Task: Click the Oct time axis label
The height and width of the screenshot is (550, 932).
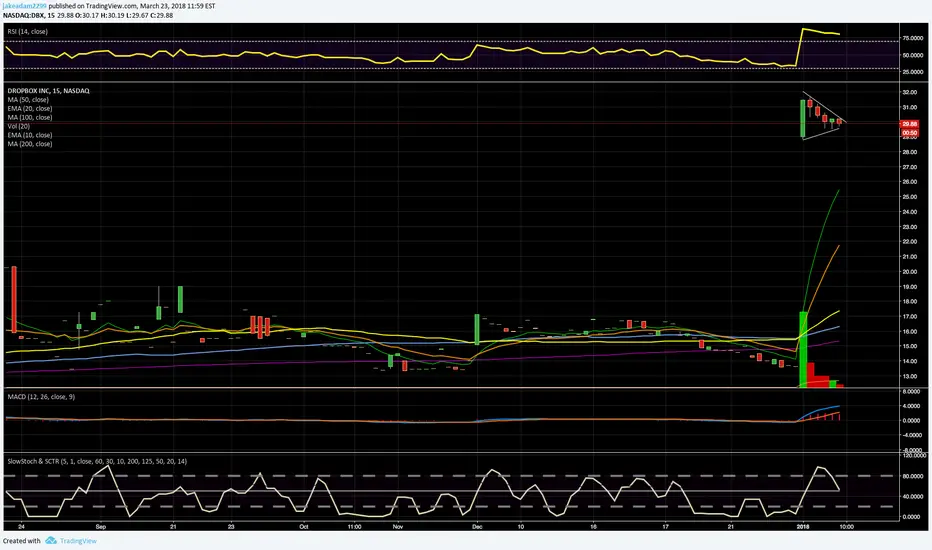Action: click(304, 527)
